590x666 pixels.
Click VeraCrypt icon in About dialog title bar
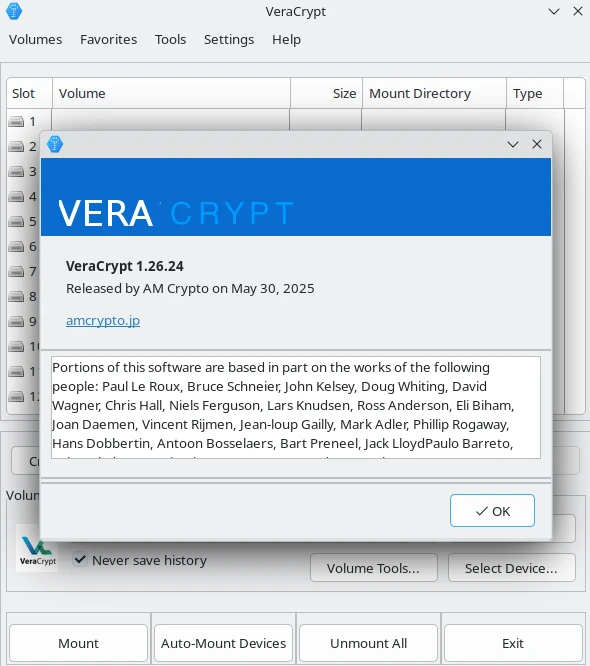pyautogui.click(x=55, y=144)
